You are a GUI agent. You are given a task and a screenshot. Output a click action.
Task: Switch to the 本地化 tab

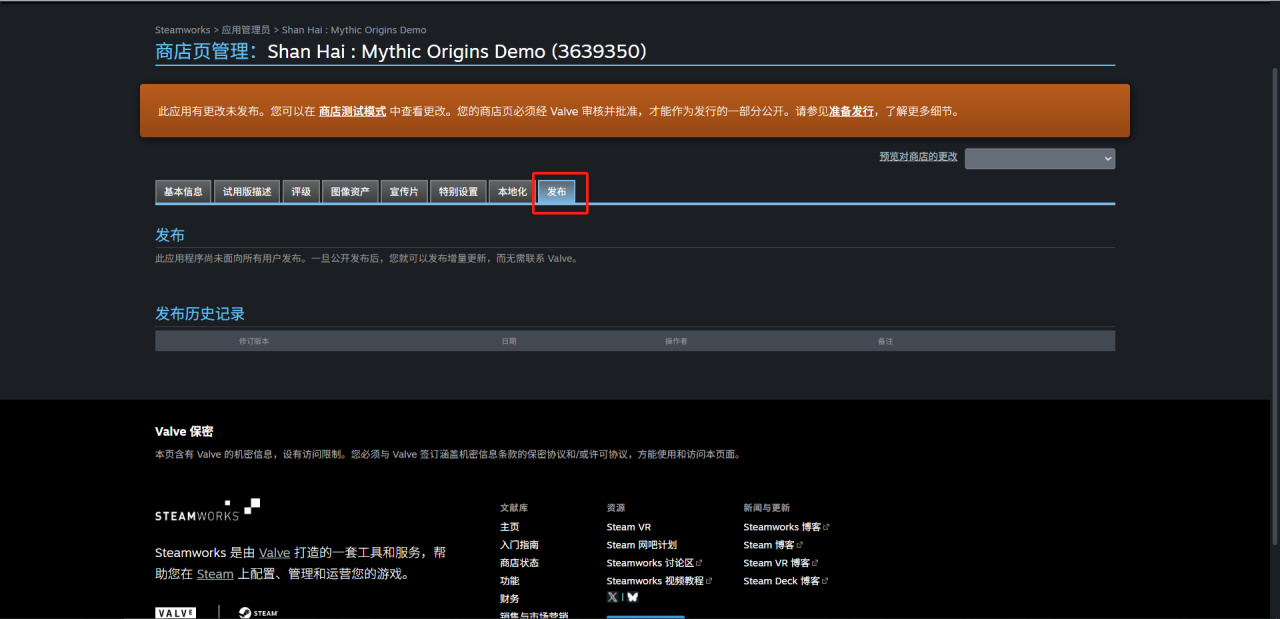(512, 192)
